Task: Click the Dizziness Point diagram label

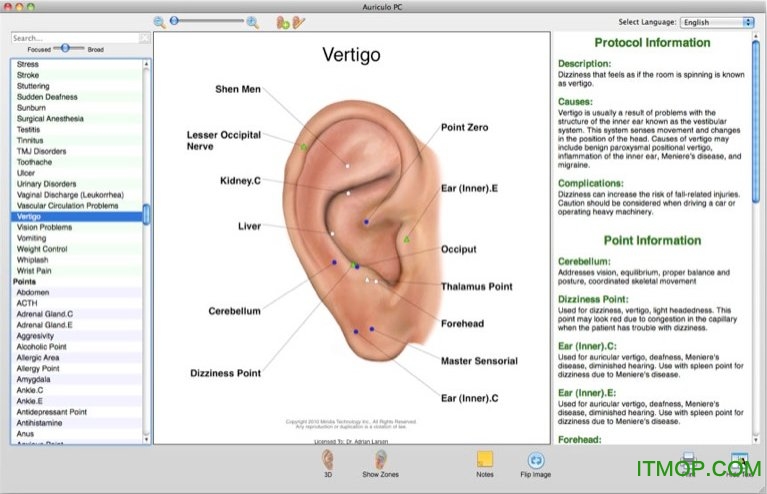Action: (x=226, y=373)
